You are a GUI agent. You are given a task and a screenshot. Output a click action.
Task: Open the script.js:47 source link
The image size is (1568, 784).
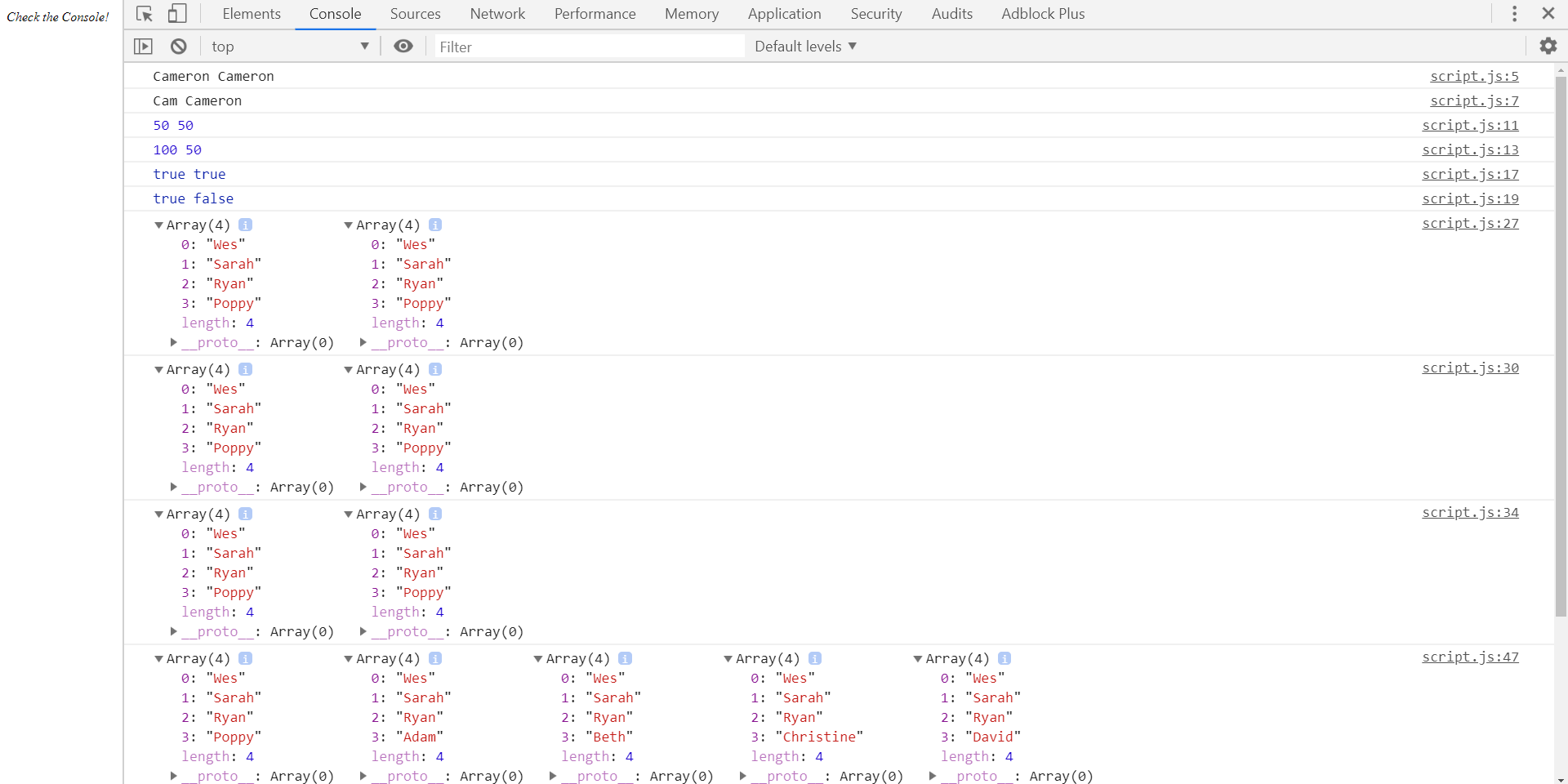coord(1470,657)
